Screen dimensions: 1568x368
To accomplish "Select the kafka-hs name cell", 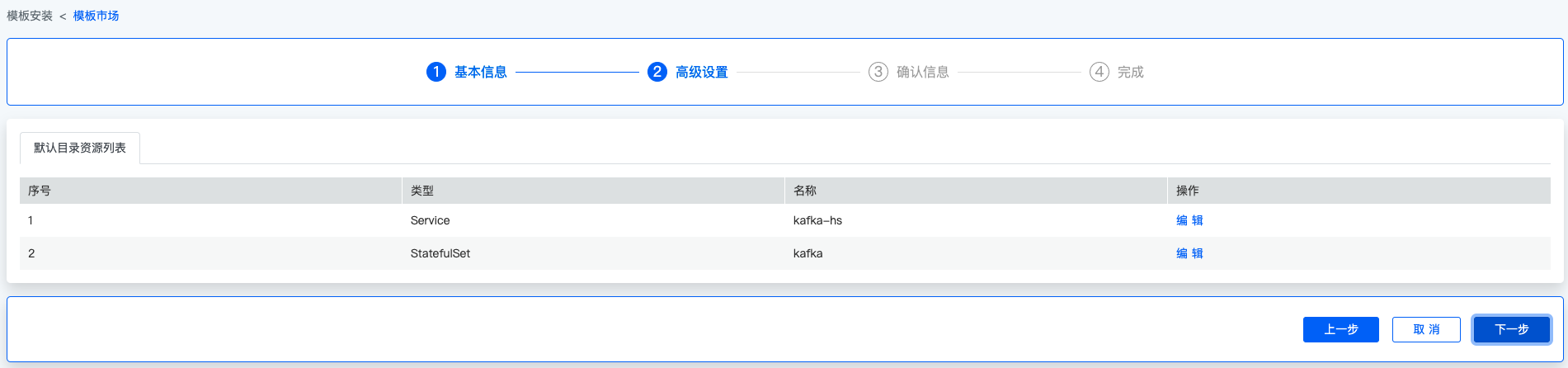I will coord(817,220).
